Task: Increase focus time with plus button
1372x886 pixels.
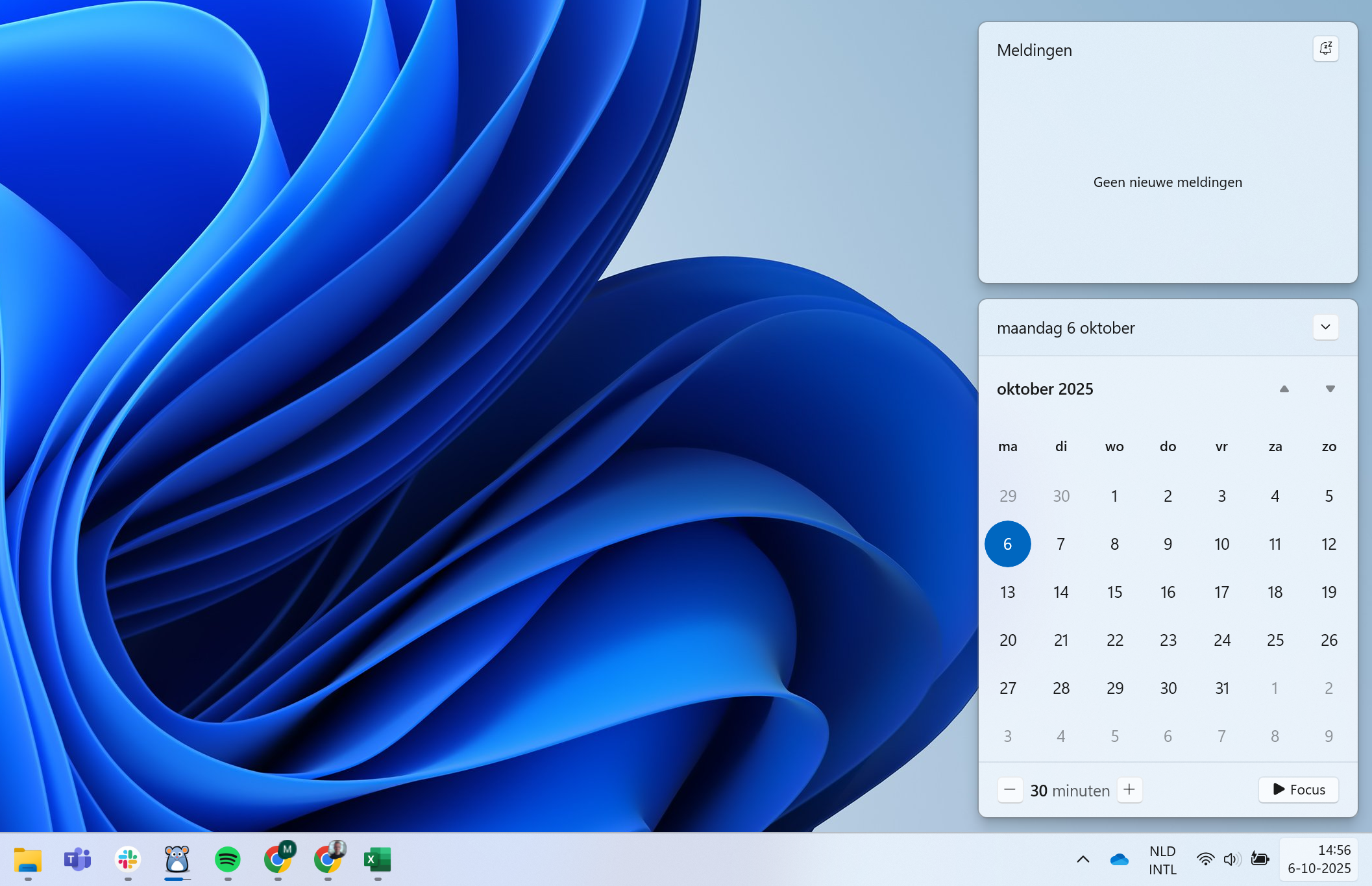Action: (x=1129, y=789)
